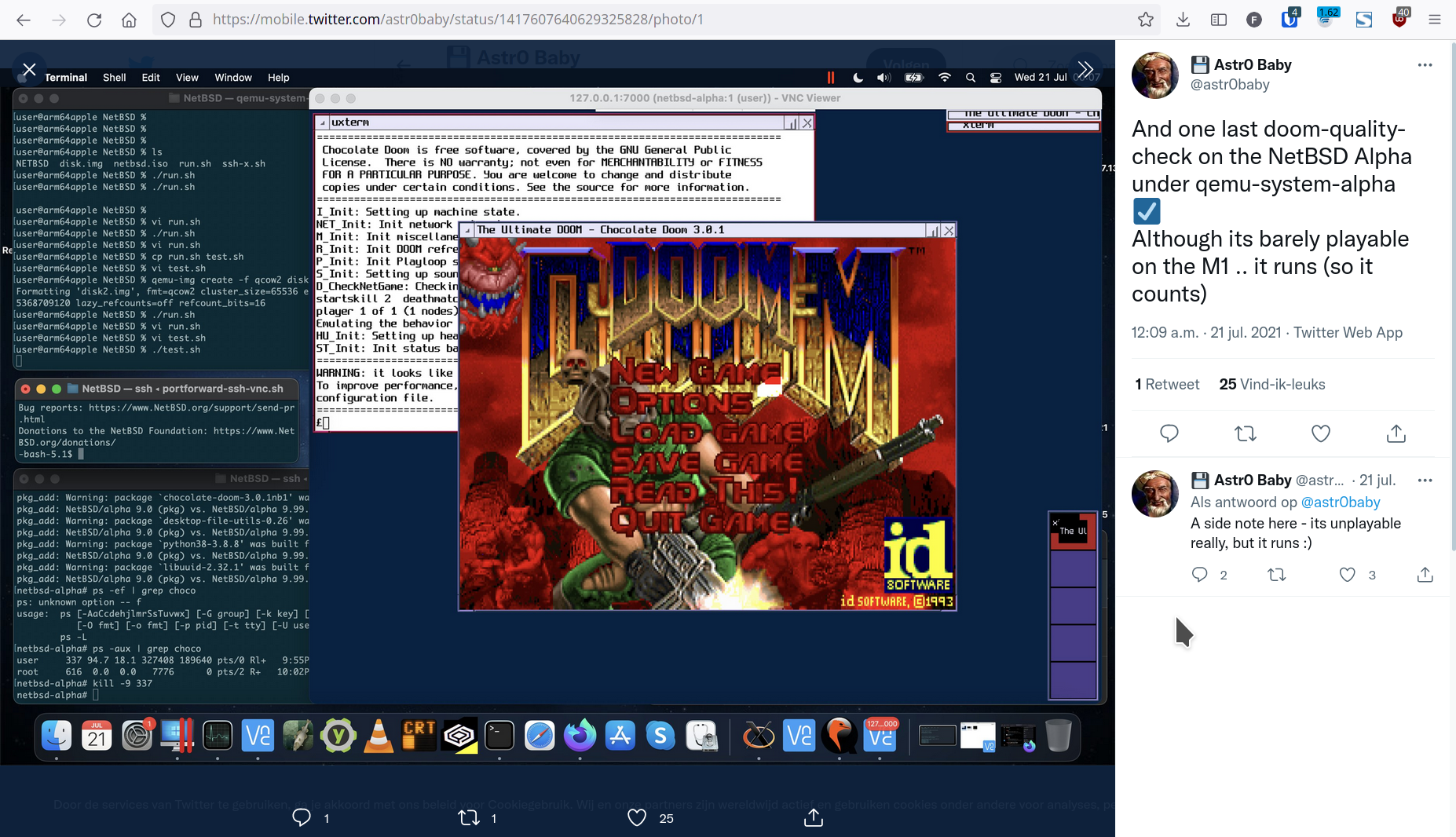Open the volume control in the menu bar
Viewport: 1456px width, 837px height.
(x=883, y=78)
